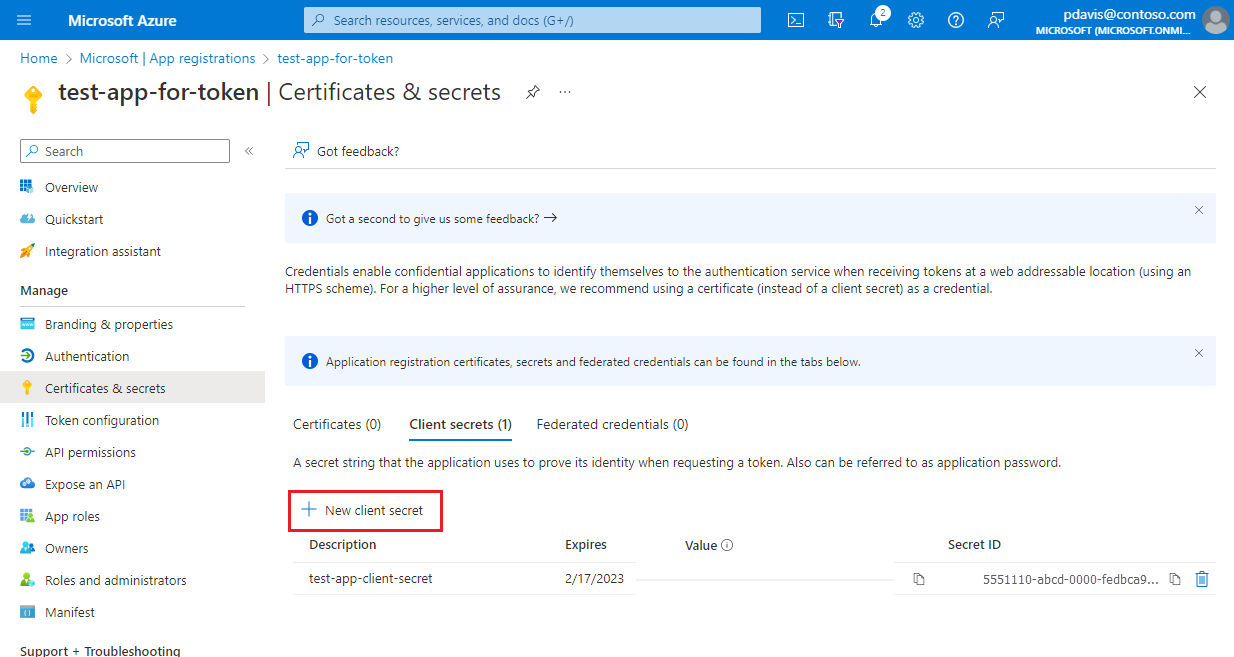Open portal settings gear
Viewport: 1234px width, 657px height.
(916, 20)
